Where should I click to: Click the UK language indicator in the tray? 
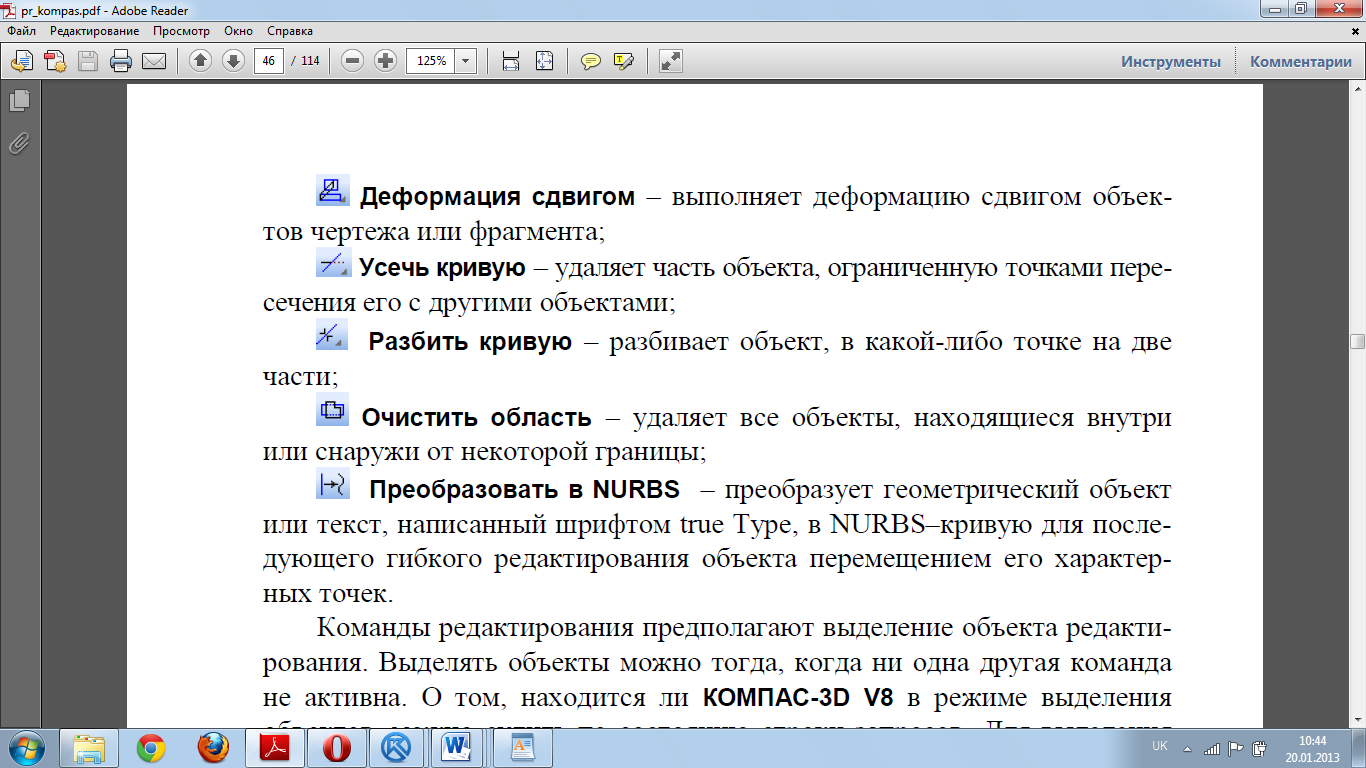pos(1160,747)
